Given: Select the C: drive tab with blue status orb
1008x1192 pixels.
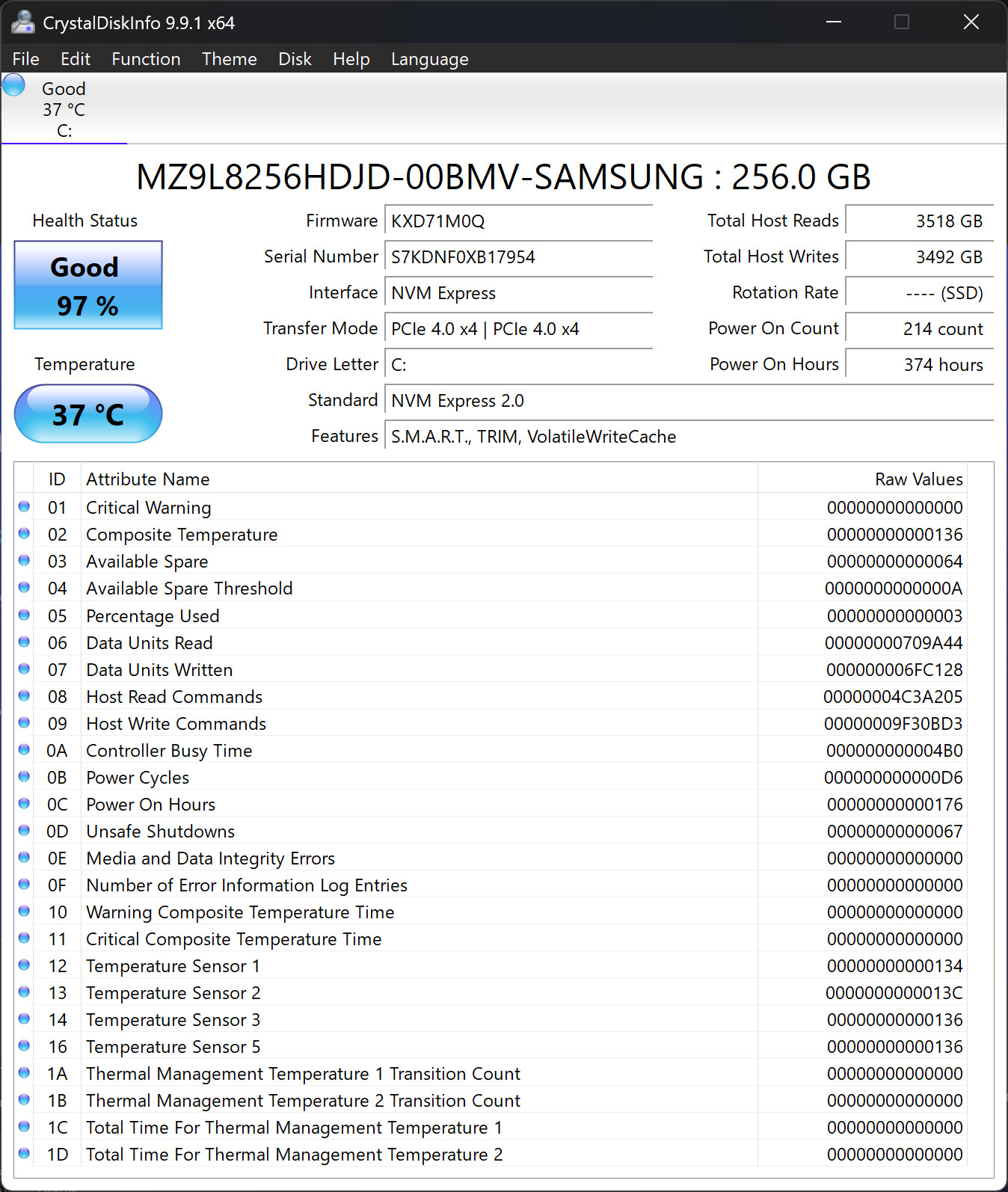Looking at the screenshot, I should 64,109.
